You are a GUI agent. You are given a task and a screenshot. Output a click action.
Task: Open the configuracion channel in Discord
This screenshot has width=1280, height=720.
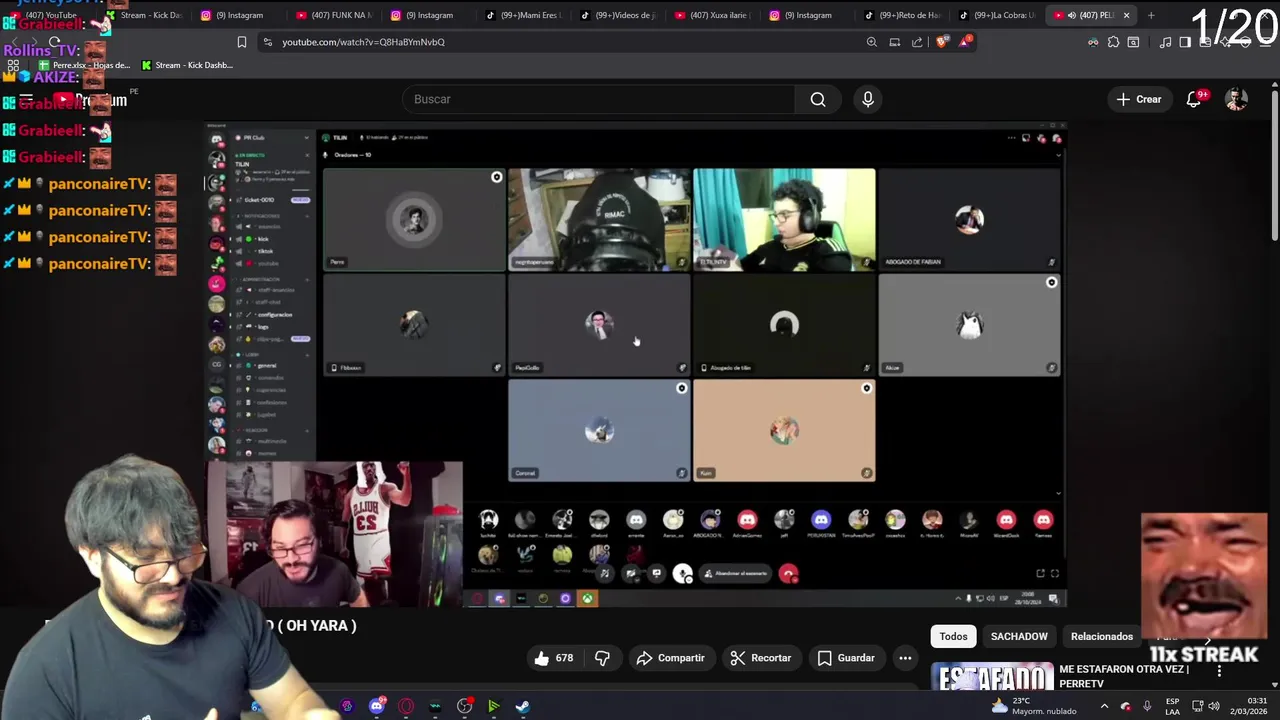(x=274, y=315)
